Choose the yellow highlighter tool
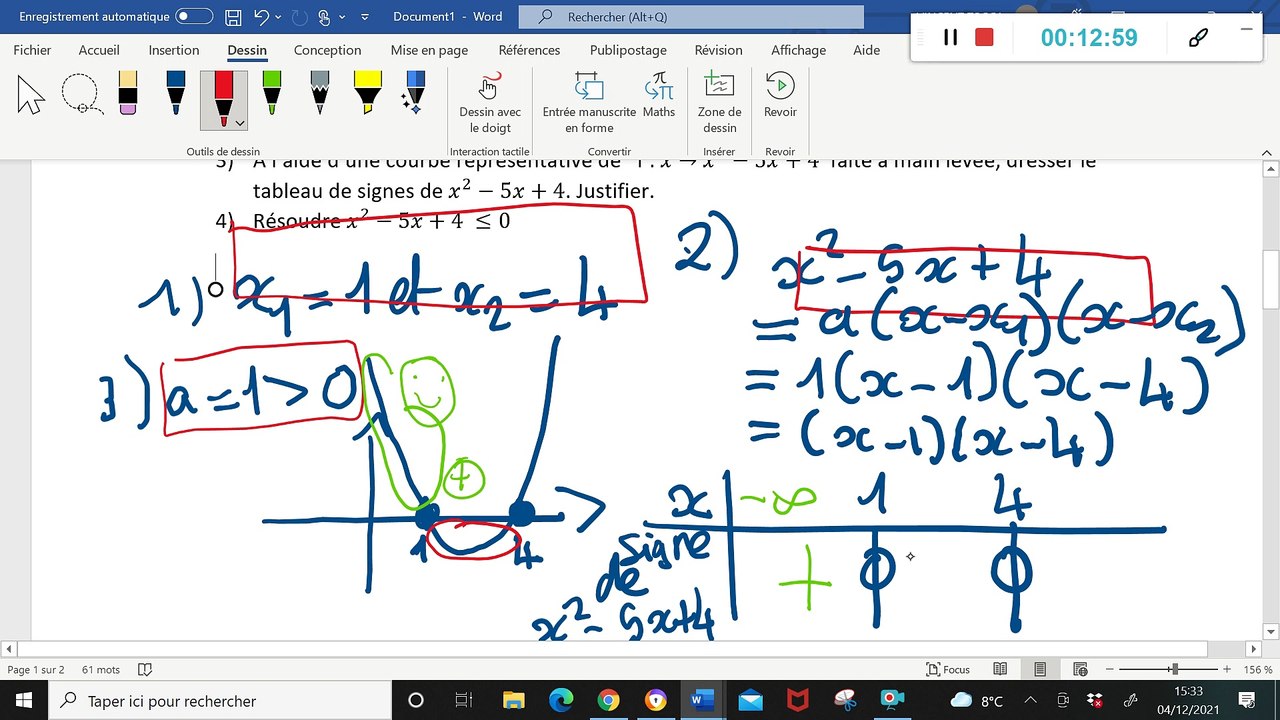The width and height of the screenshot is (1280, 720). pos(368,93)
